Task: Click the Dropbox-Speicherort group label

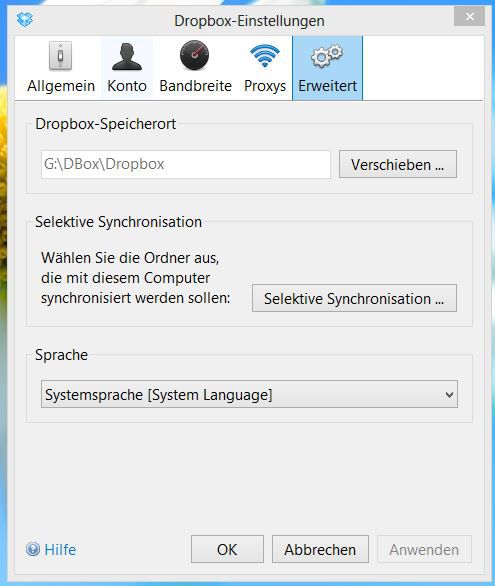Action: [x=105, y=124]
